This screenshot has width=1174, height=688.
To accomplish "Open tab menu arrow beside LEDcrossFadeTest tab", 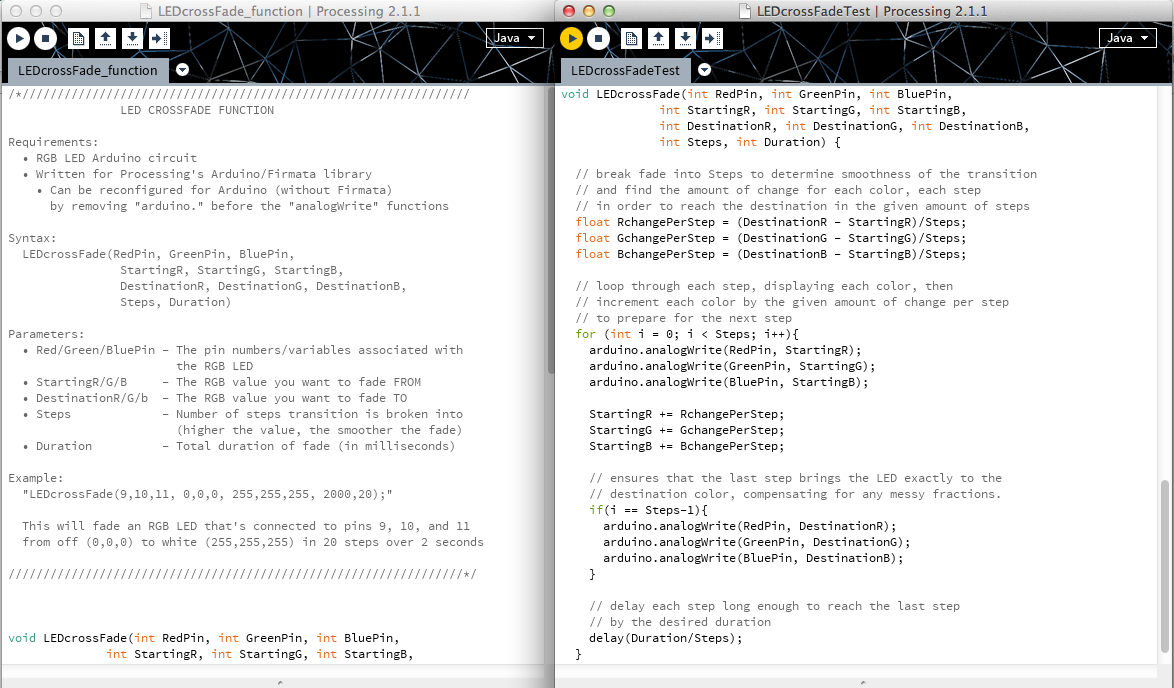I will [x=704, y=70].
